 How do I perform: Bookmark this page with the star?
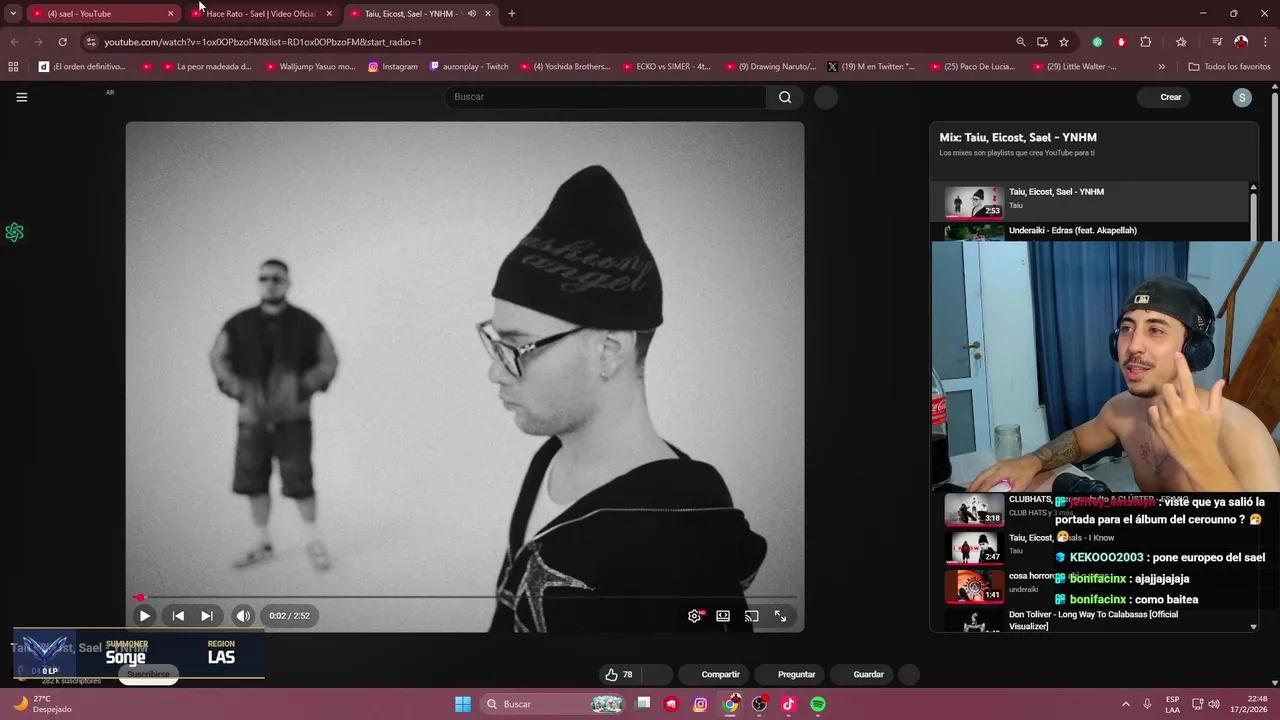point(1064,42)
